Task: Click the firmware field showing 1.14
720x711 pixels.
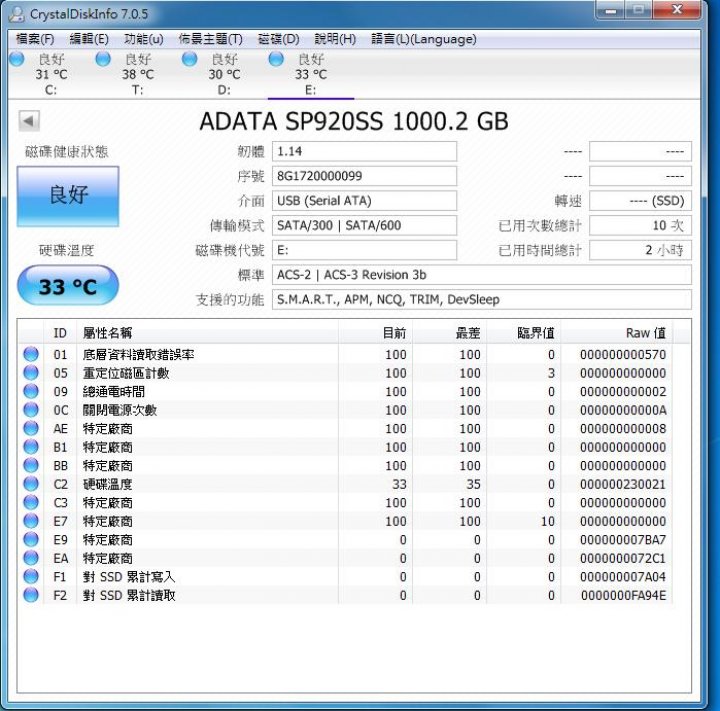Action: click(365, 151)
